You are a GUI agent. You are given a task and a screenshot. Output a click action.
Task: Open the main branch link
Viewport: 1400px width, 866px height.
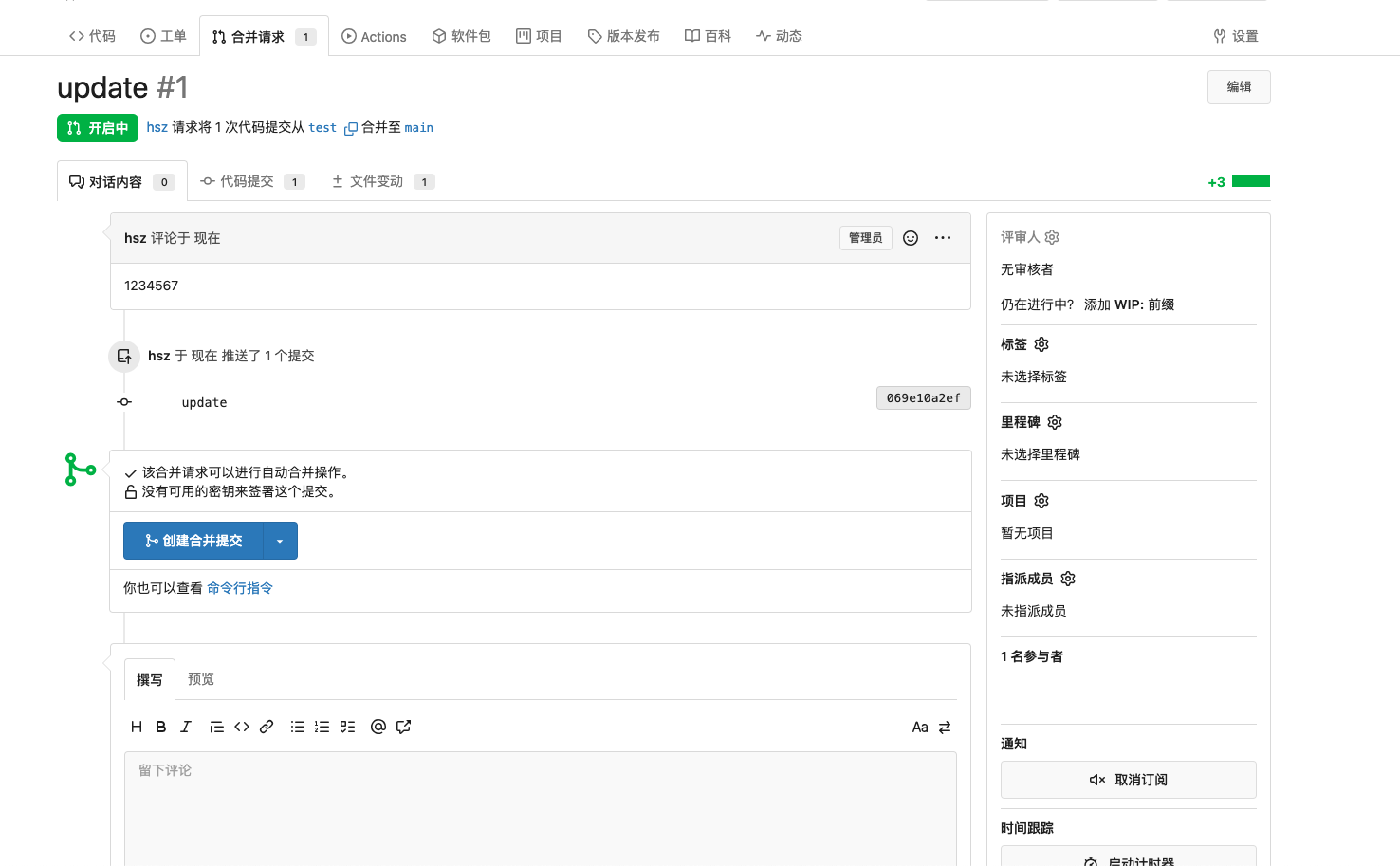point(418,128)
